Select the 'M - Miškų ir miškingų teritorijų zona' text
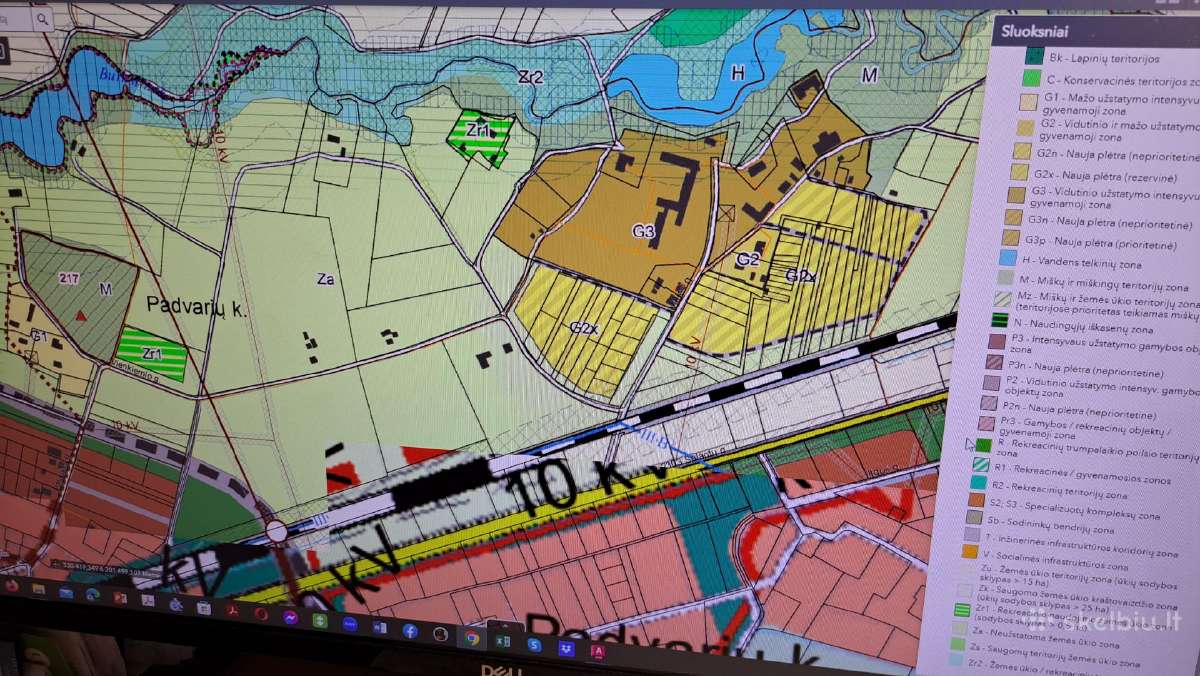Image resolution: width=1200 pixels, height=676 pixels. (1104, 283)
